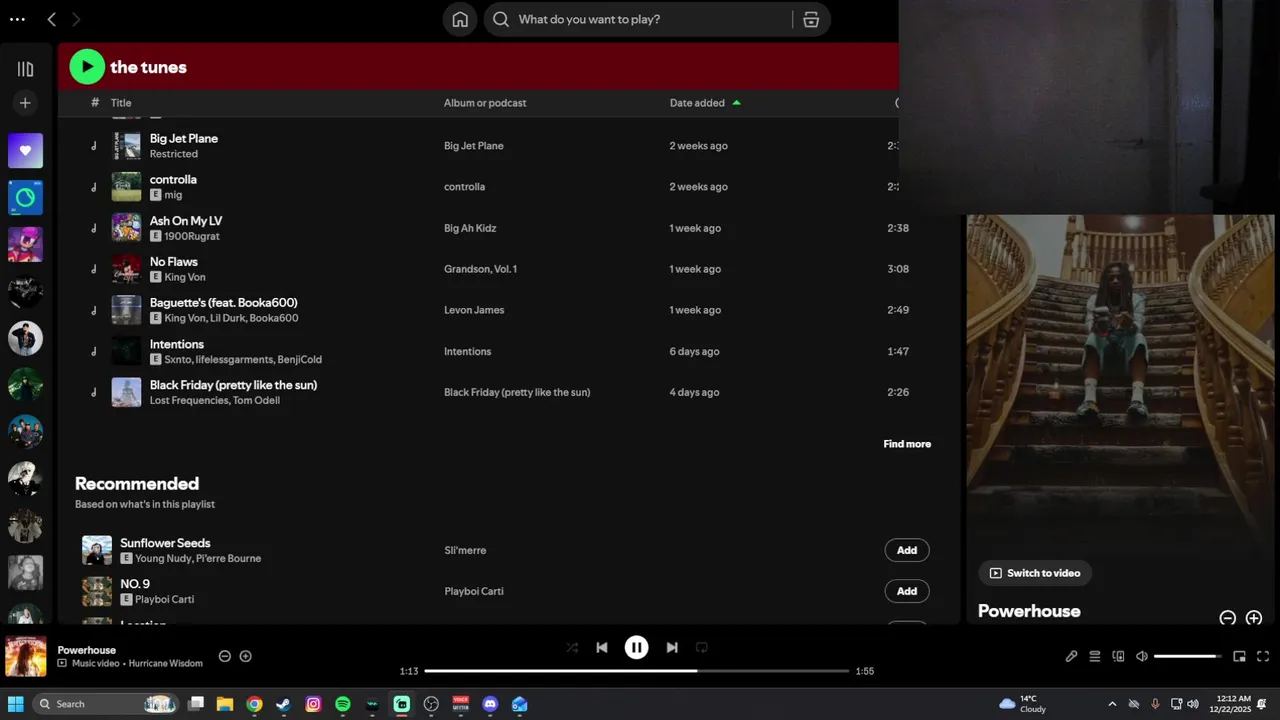
Task: Mute audio with speaker icon
Action: click(x=1142, y=656)
